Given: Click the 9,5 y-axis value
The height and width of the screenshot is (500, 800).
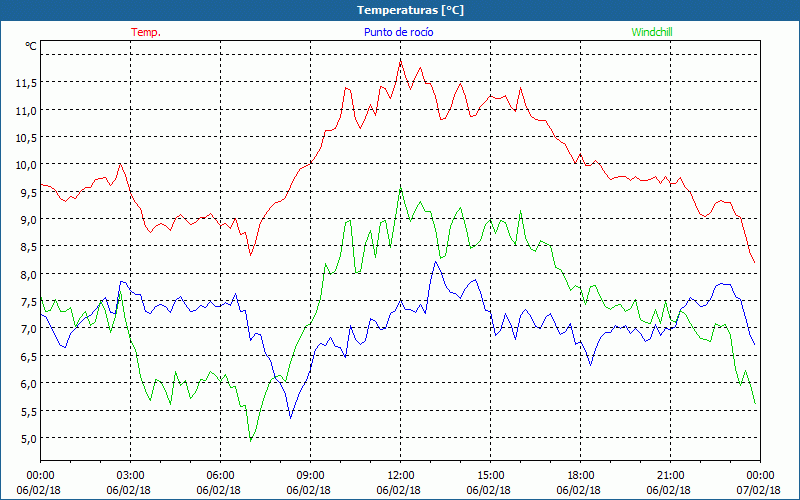Looking at the screenshot, I should pyautogui.click(x=28, y=192).
